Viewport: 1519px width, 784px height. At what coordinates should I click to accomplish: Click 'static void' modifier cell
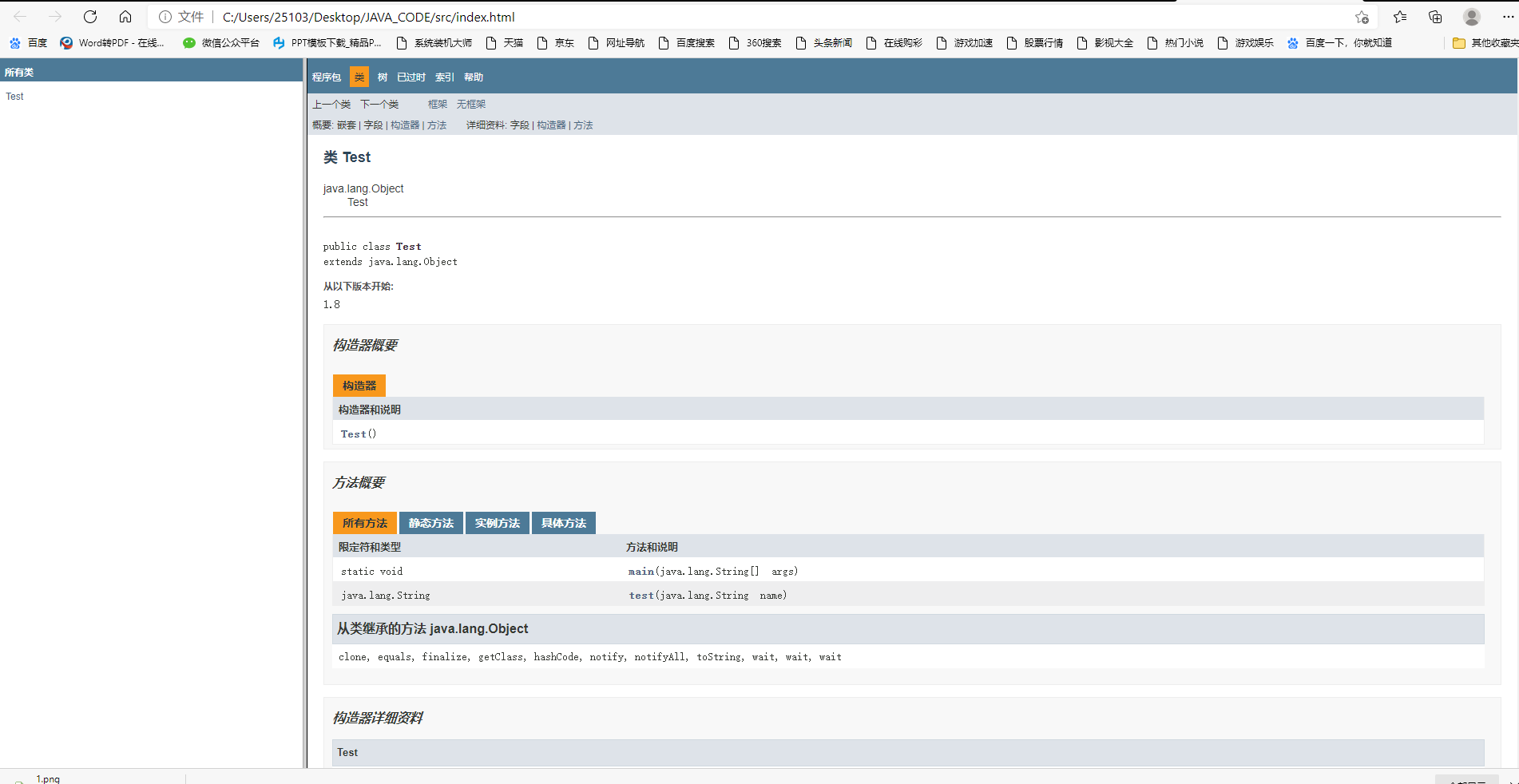coord(372,572)
